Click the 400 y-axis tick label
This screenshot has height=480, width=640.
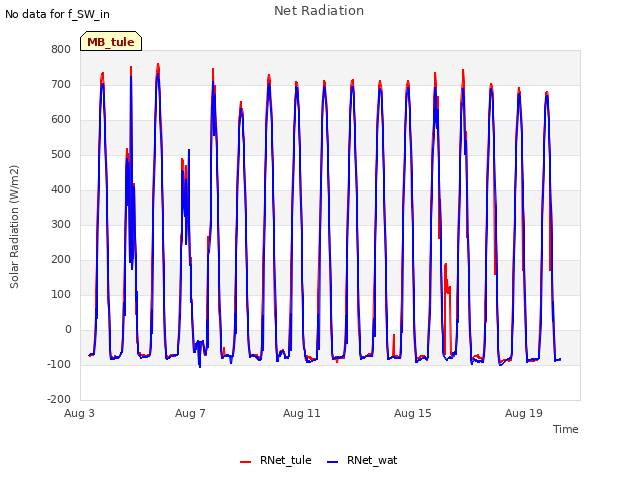coord(61,190)
